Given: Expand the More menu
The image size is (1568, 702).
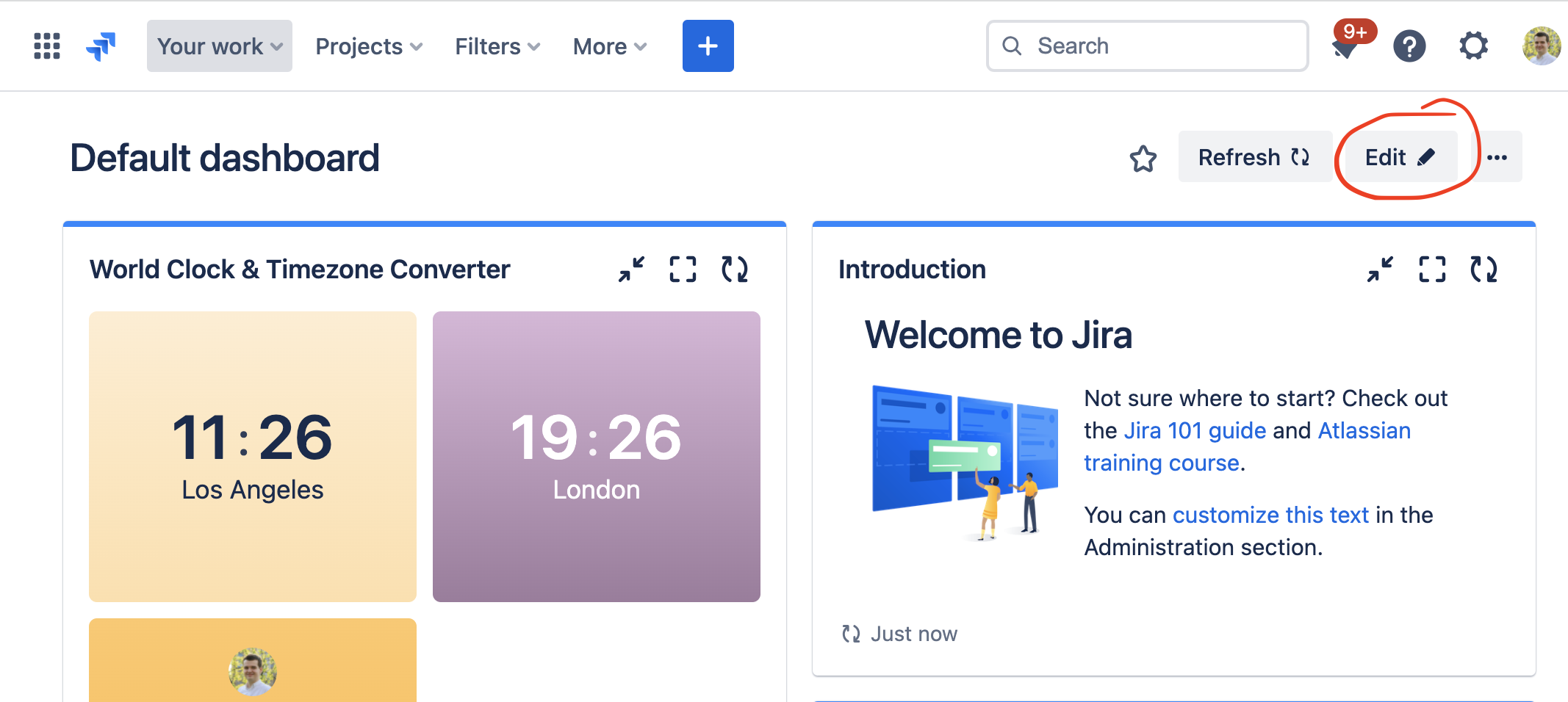Looking at the screenshot, I should (610, 46).
